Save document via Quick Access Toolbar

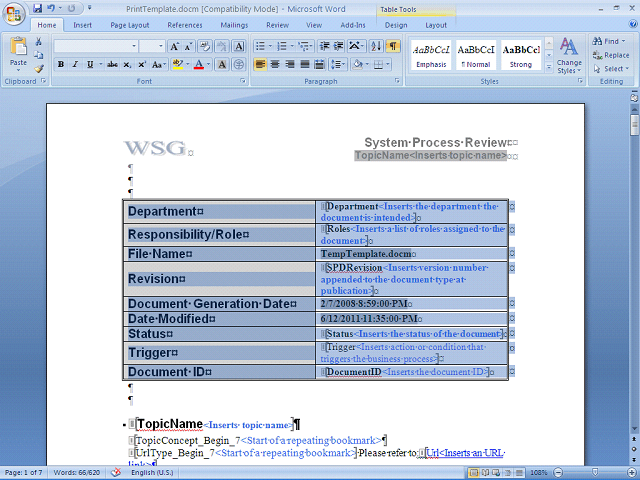[x=38, y=8]
